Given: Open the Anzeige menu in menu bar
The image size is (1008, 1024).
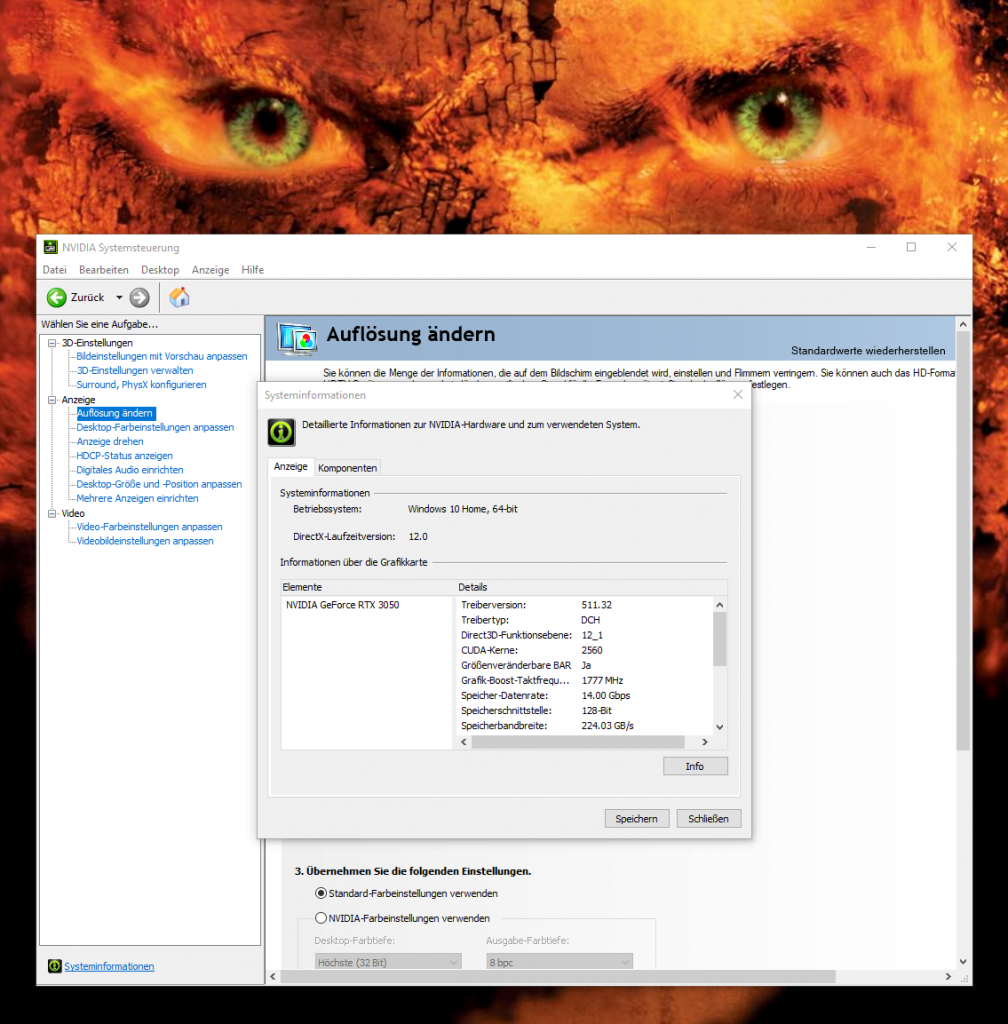Looking at the screenshot, I should pos(210,270).
